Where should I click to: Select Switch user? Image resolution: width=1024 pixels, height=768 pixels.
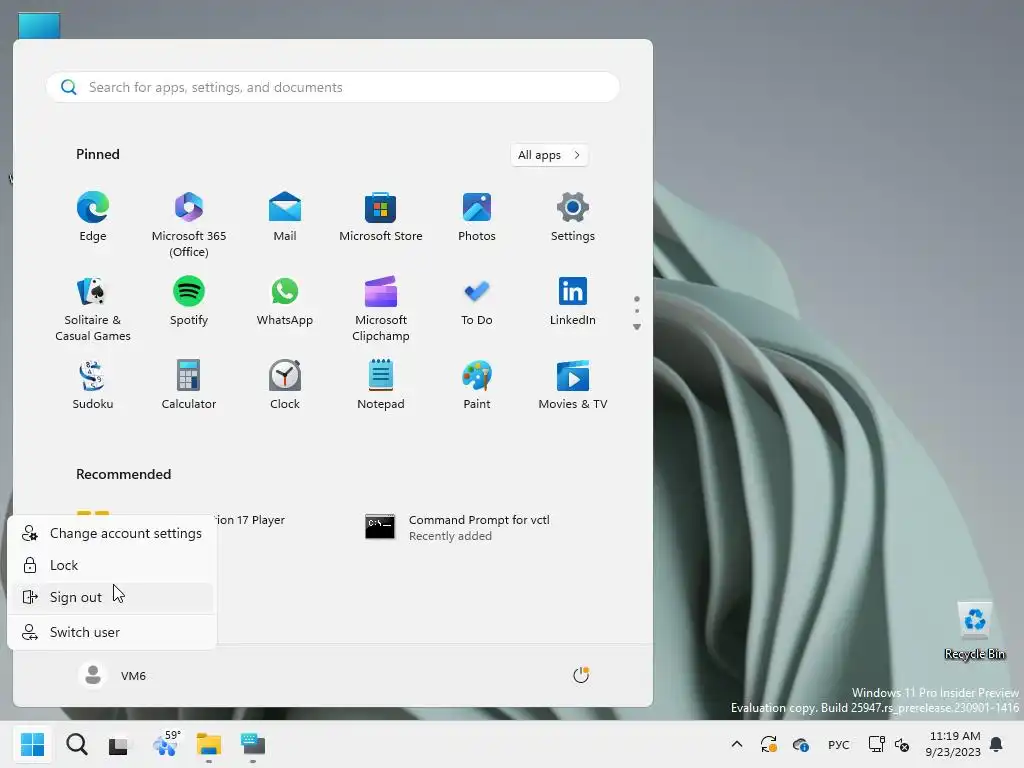click(x=112, y=632)
